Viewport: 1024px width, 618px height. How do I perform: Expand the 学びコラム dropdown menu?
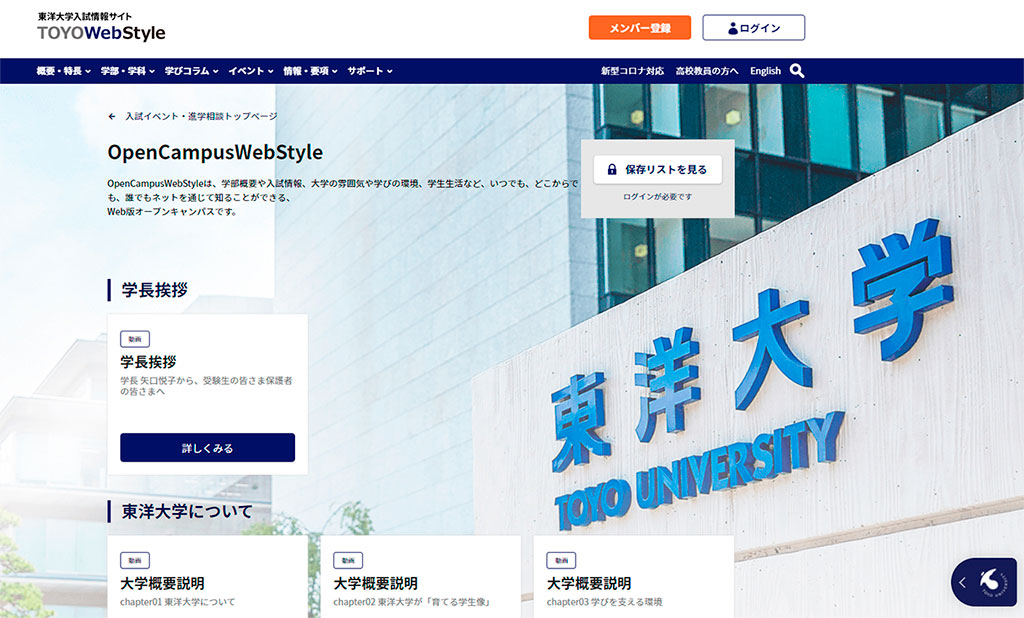coord(191,71)
